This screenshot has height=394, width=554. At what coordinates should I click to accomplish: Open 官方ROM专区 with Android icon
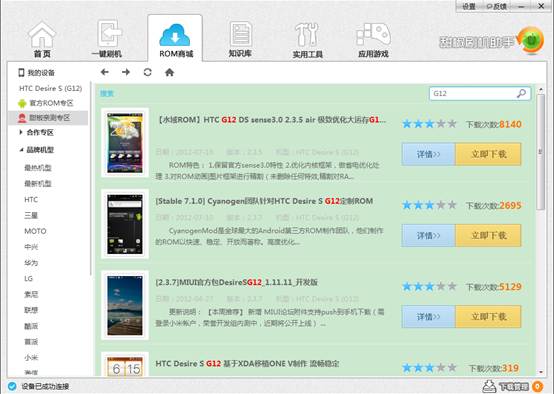46,103
